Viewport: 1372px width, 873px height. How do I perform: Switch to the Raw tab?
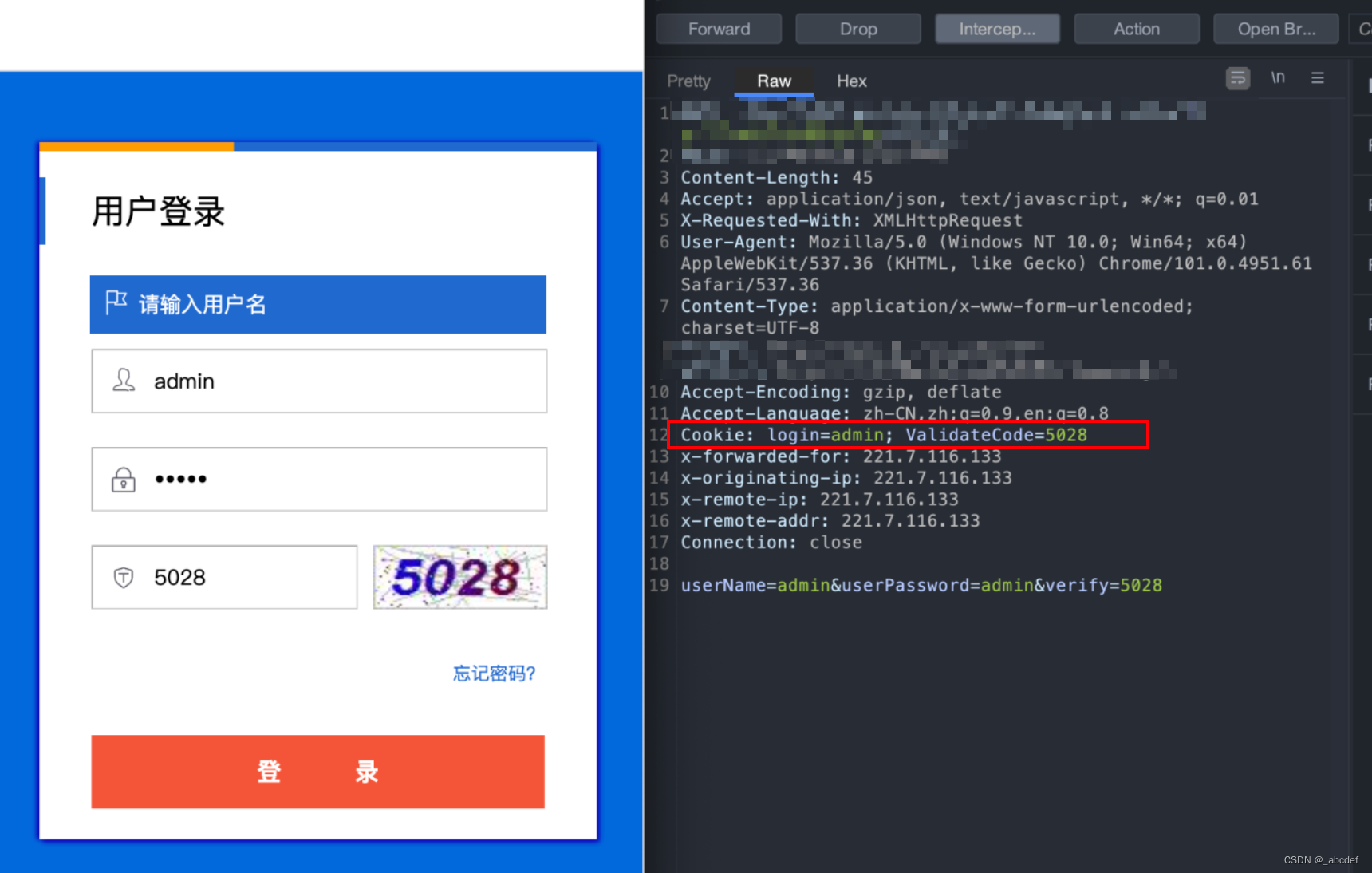coord(774,81)
